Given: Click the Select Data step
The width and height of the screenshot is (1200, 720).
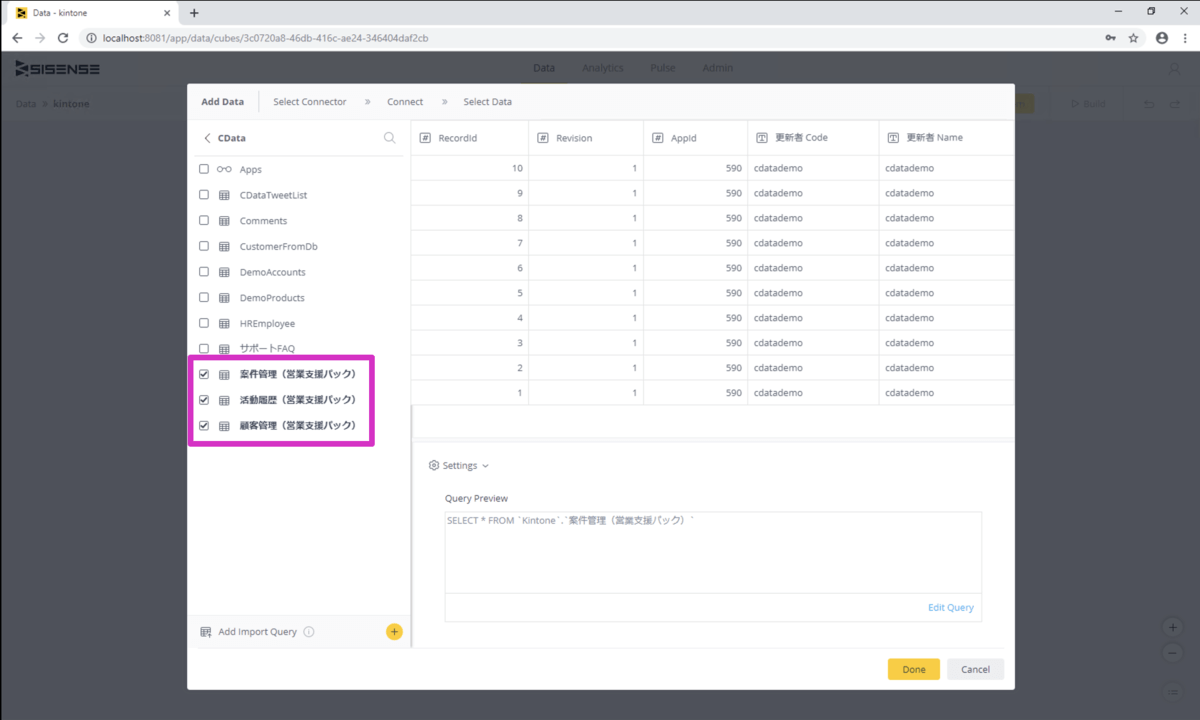Looking at the screenshot, I should 488,102.
